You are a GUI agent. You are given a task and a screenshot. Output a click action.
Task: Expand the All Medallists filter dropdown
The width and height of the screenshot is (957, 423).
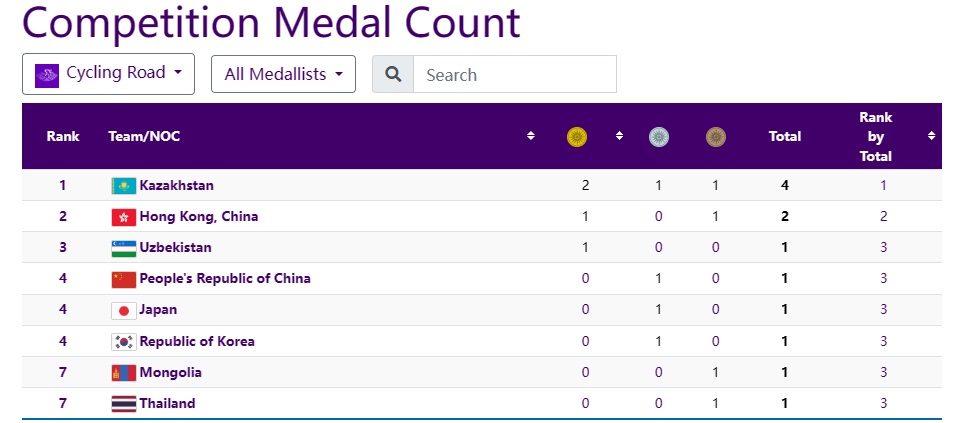[x=283, y=74]
